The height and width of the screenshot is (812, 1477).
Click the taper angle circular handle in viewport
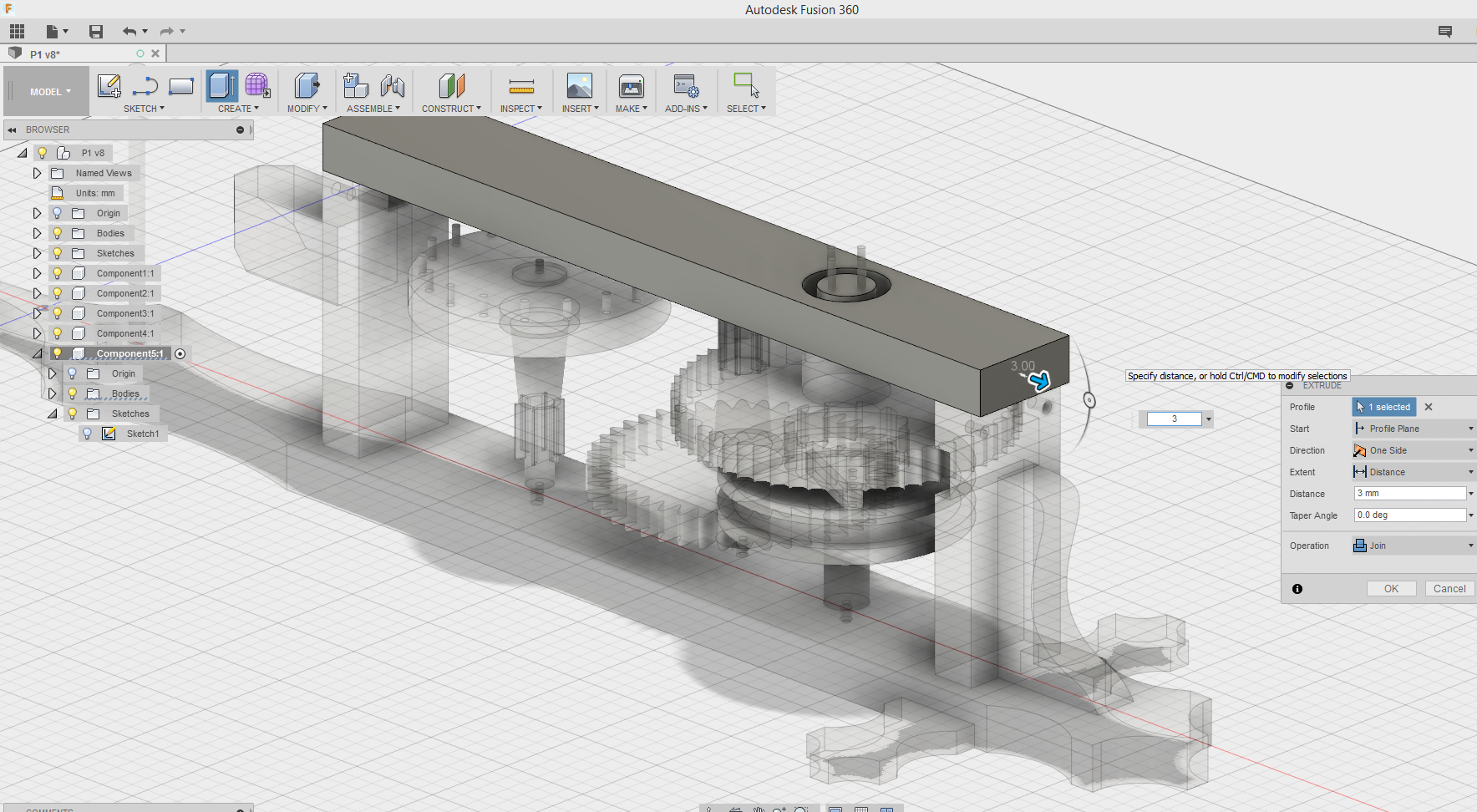pyautogui.click(x=1089, y=400)
